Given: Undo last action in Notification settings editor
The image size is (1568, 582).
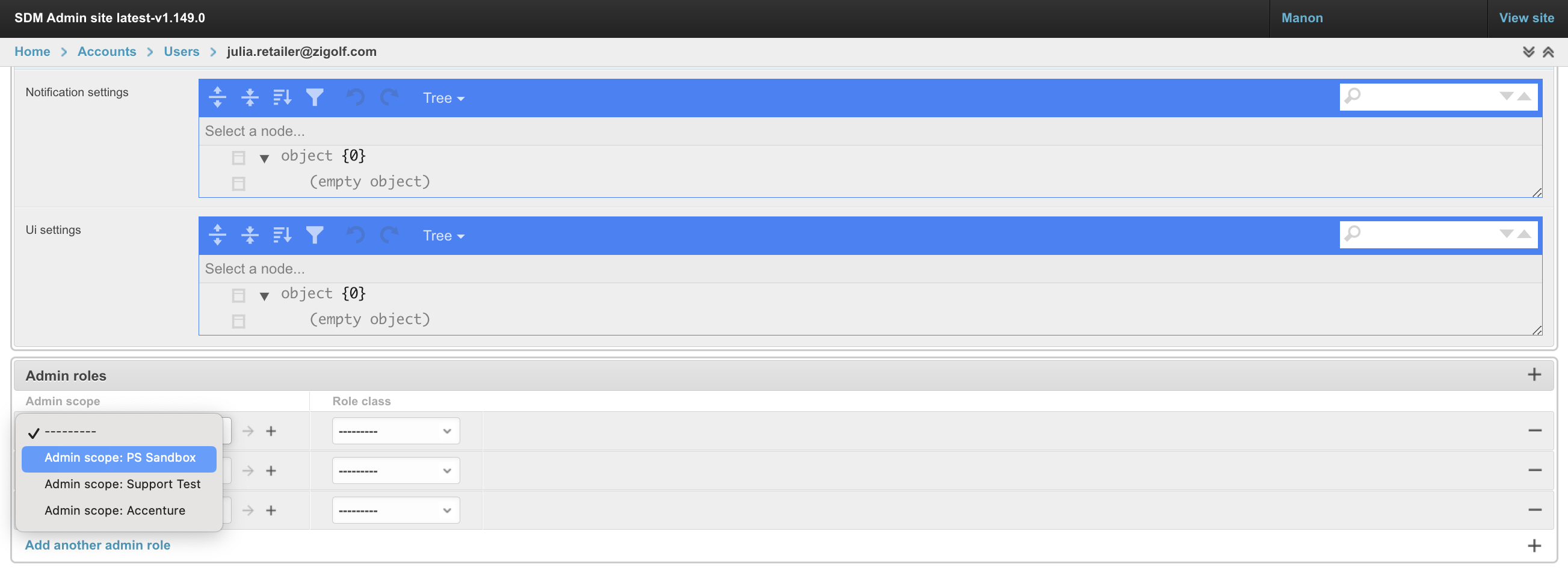Looking at the screenshot, I should pos(356,97).
